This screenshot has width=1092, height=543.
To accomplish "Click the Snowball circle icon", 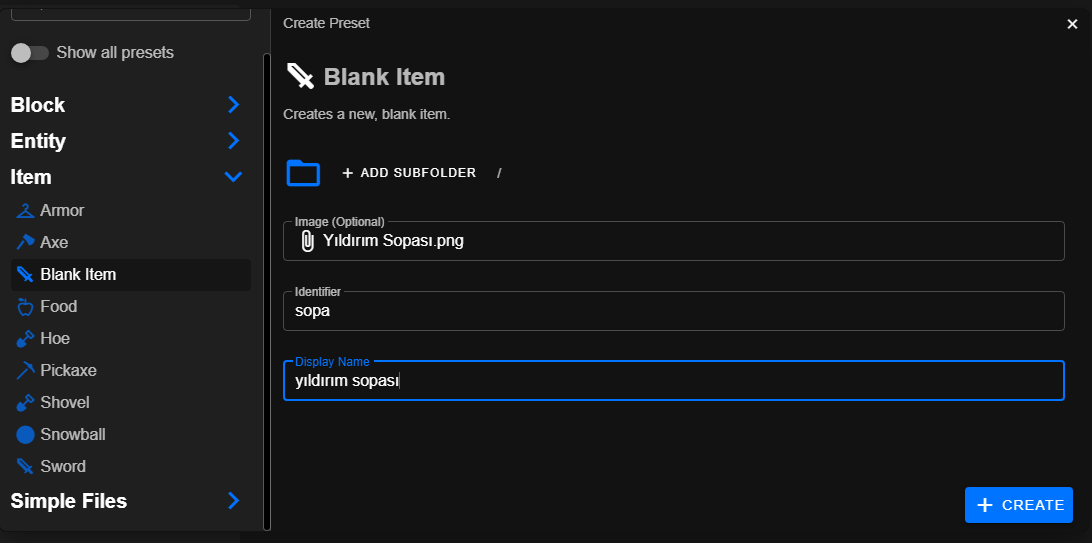I will coord(25,435).
